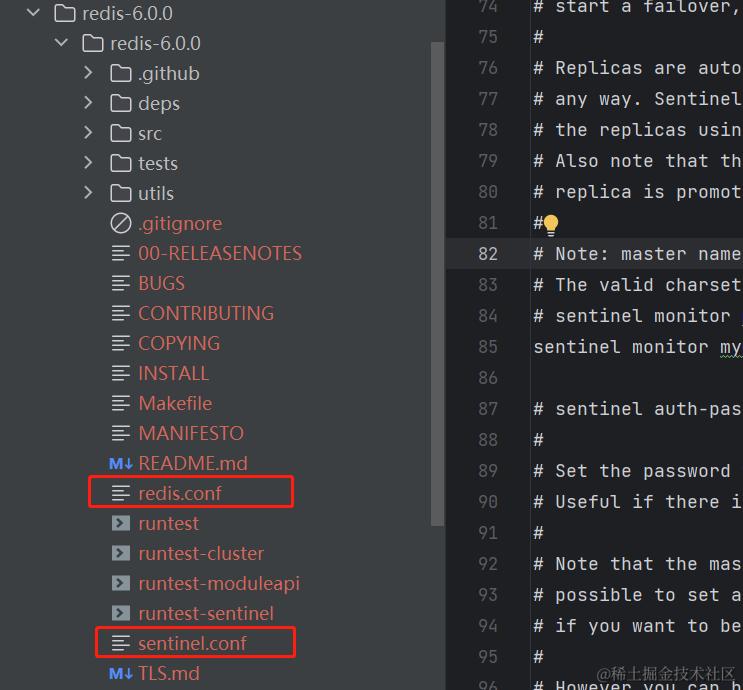Collapse the nested redis-6.0.0 folder
The width and height of the screenshot is (743, 690).
(x=61, y=43)
